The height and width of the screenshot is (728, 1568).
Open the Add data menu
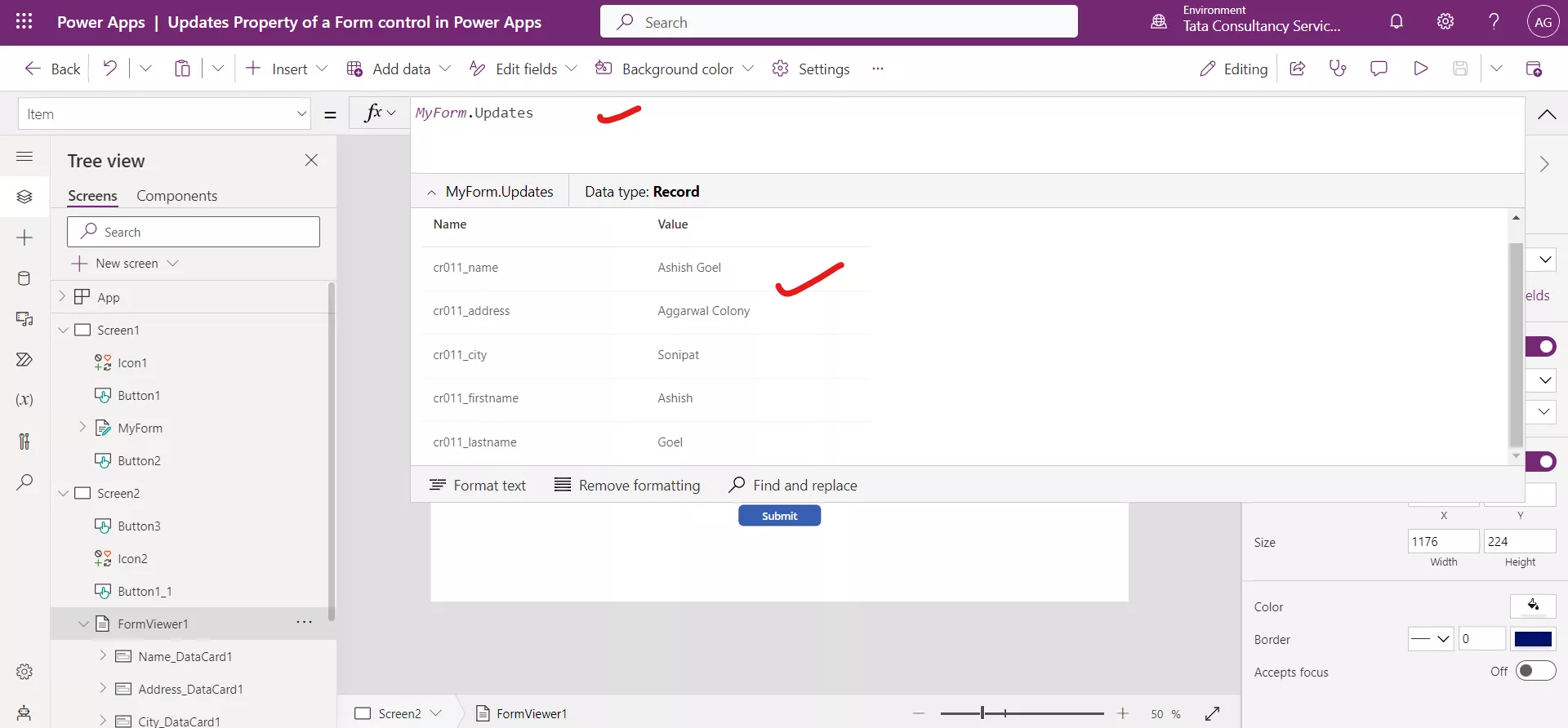[399, 69]
